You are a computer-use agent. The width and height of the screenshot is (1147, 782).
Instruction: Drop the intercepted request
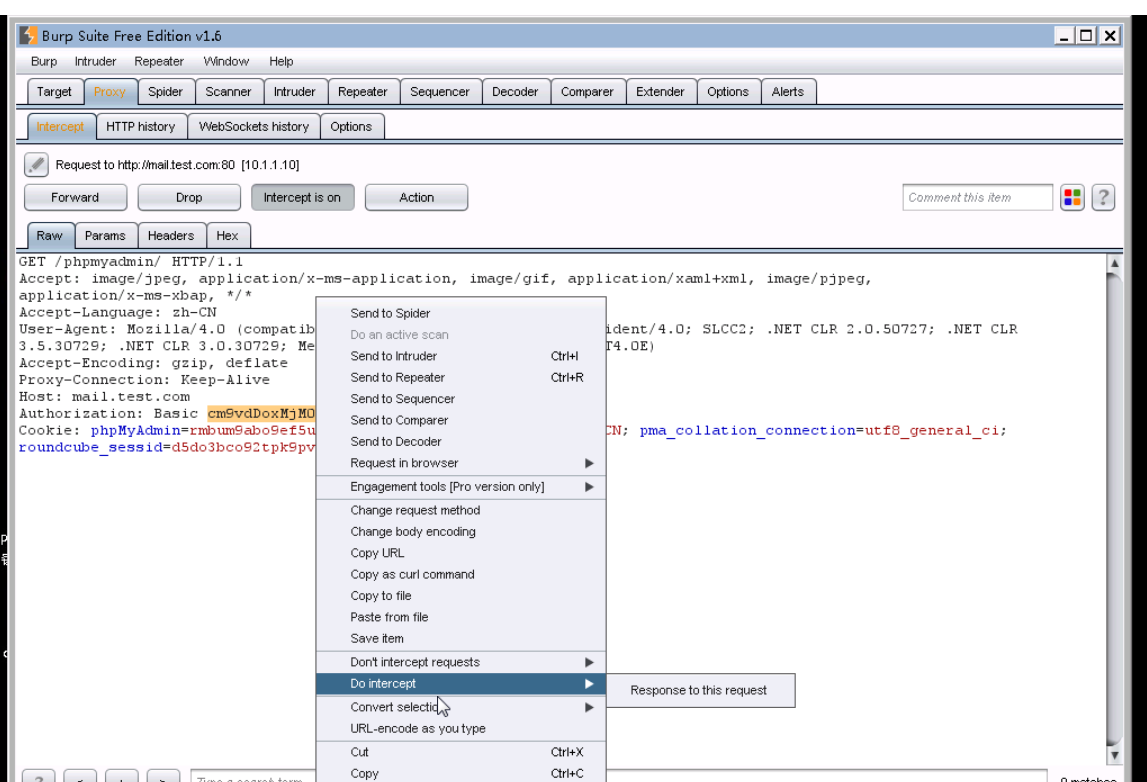click(189, 198)
